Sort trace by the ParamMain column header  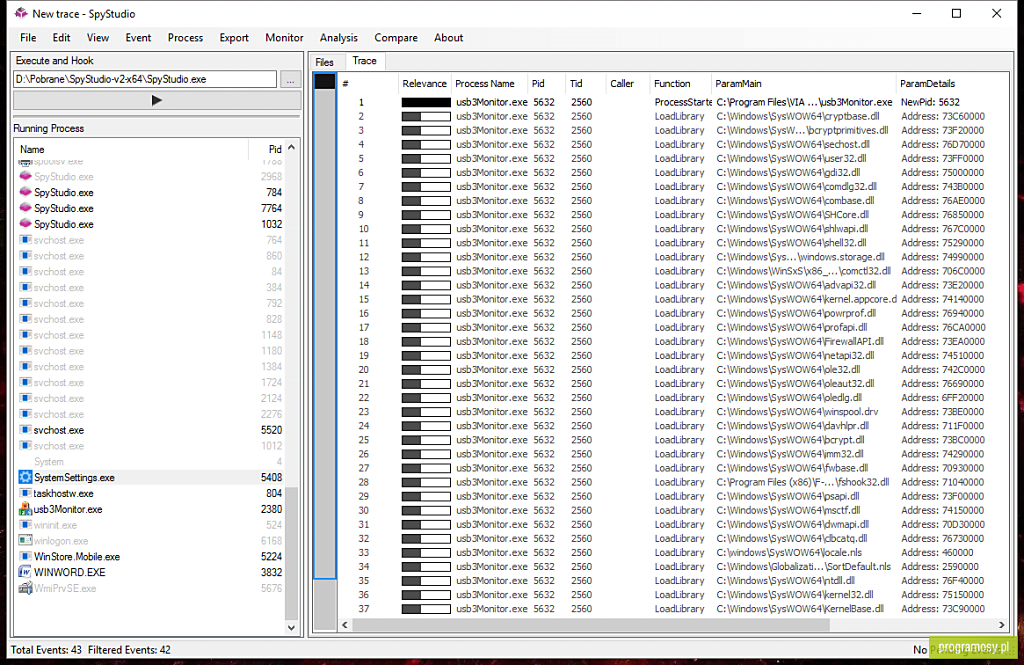(x=738, y=84)
